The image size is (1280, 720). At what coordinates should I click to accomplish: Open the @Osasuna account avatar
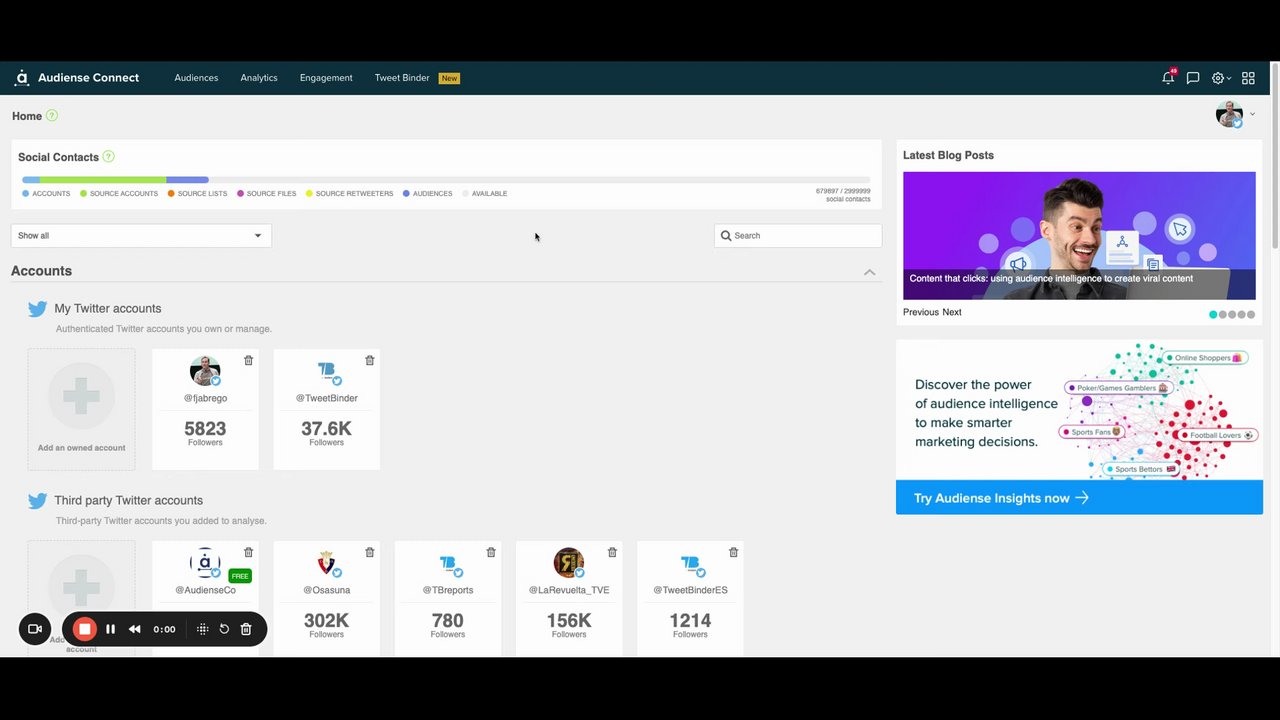point(327,563)
